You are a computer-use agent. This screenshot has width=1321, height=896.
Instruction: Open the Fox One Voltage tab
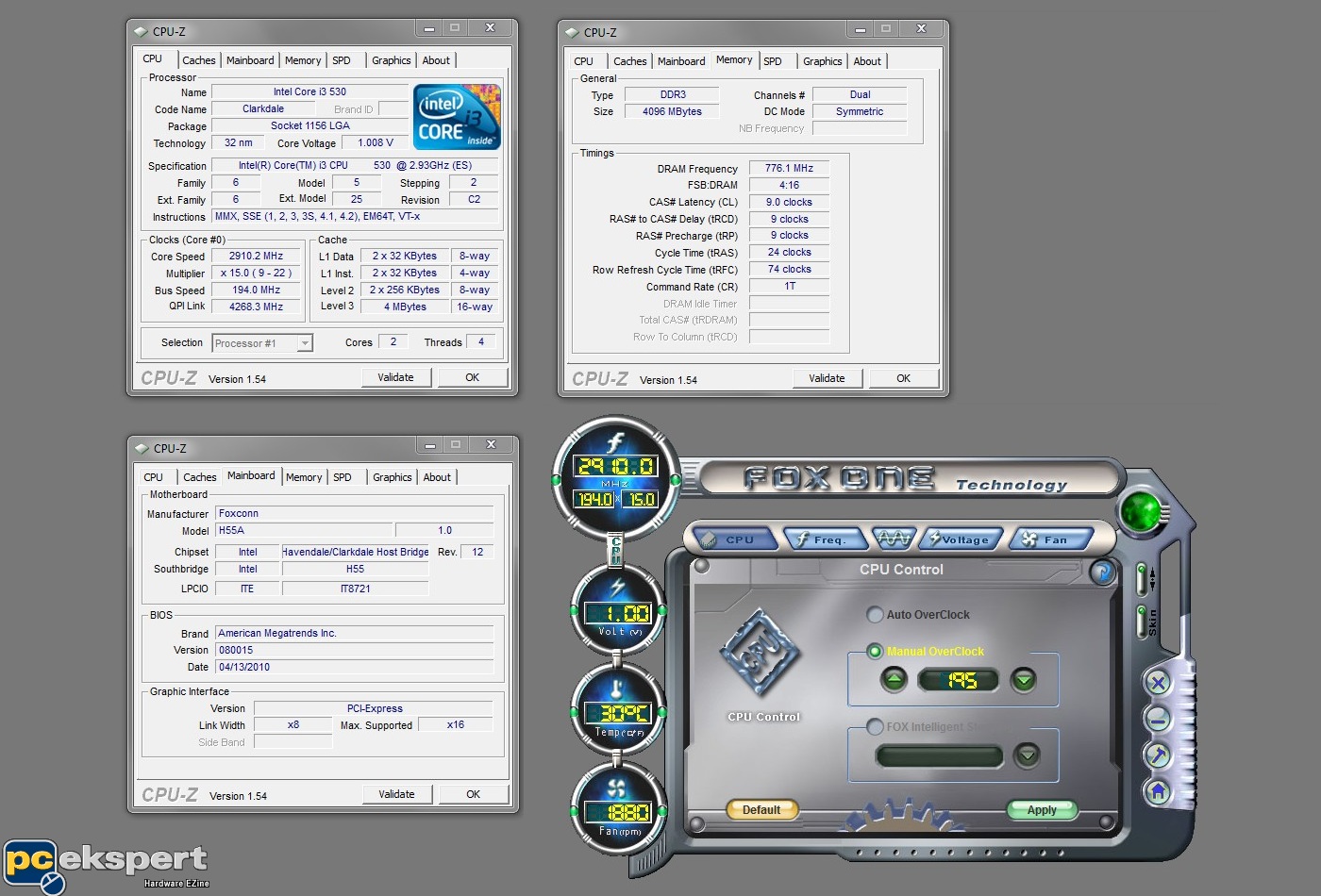coord(960,539)
